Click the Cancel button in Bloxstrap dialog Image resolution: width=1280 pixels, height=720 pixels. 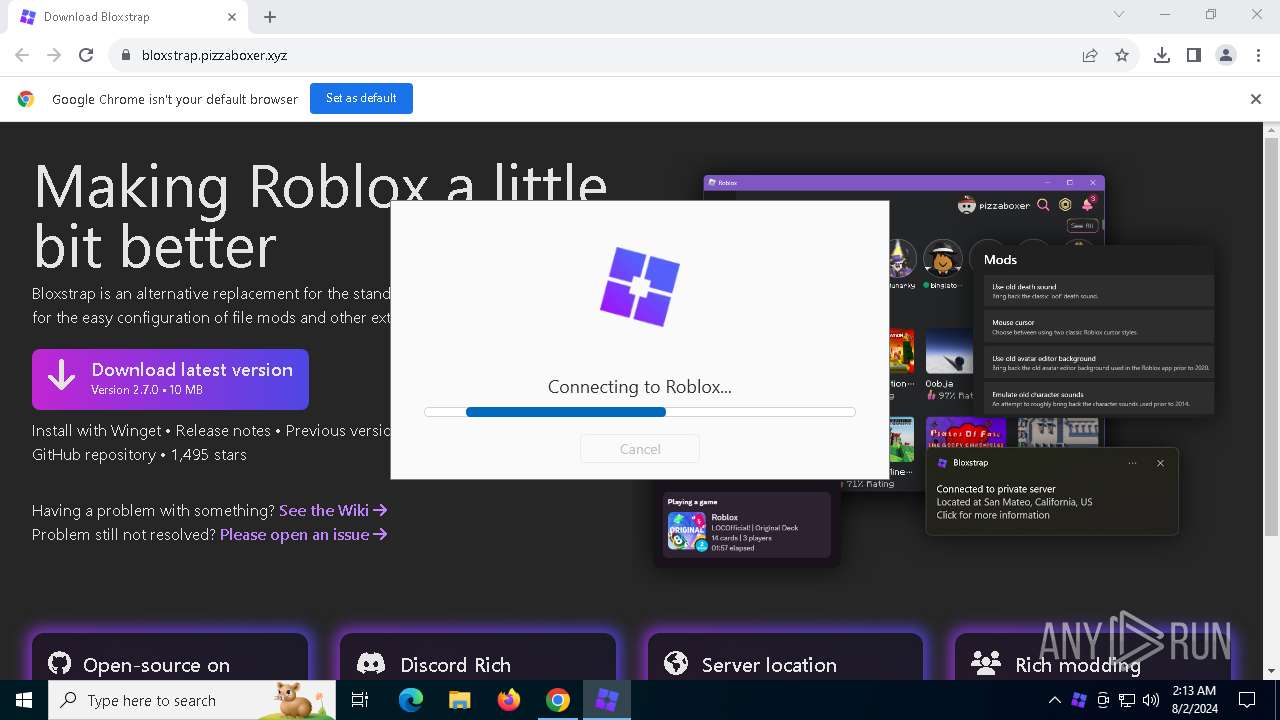(x=640, y=449)
